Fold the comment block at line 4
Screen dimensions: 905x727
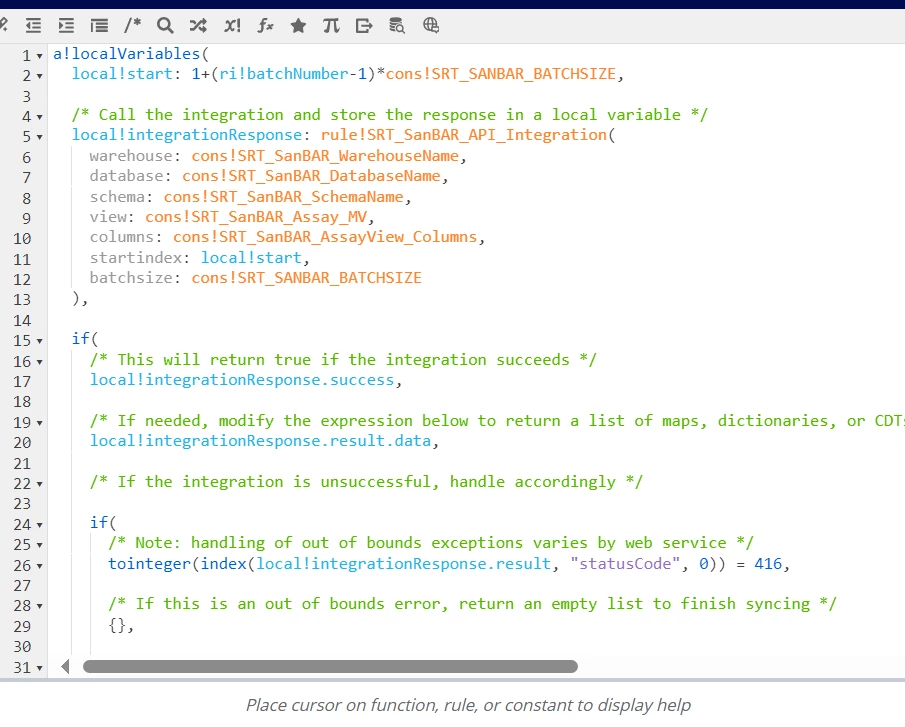tap(39, 117)
